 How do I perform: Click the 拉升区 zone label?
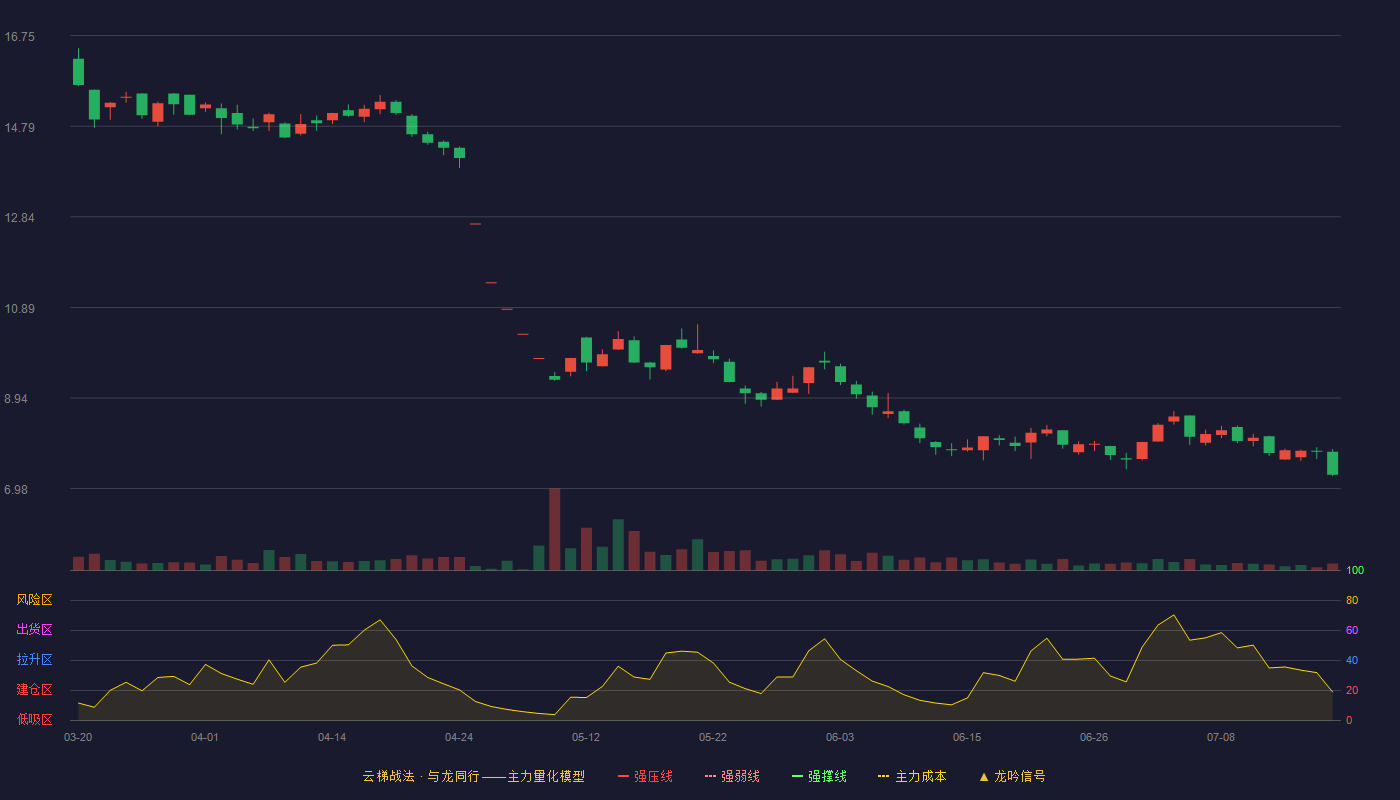[34, 660]
